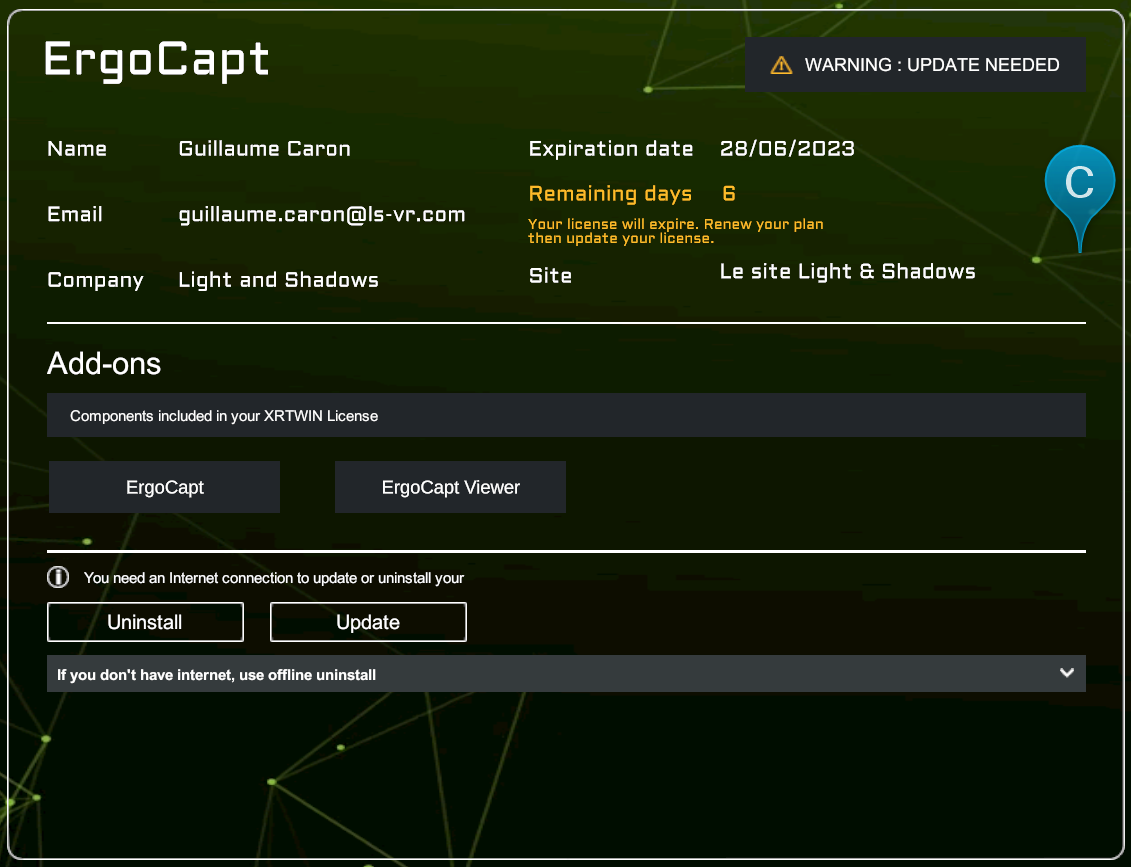1131x867 pixels.
Task: Open the "If you don't have internet" section
Action: click(x=566, y=674)
